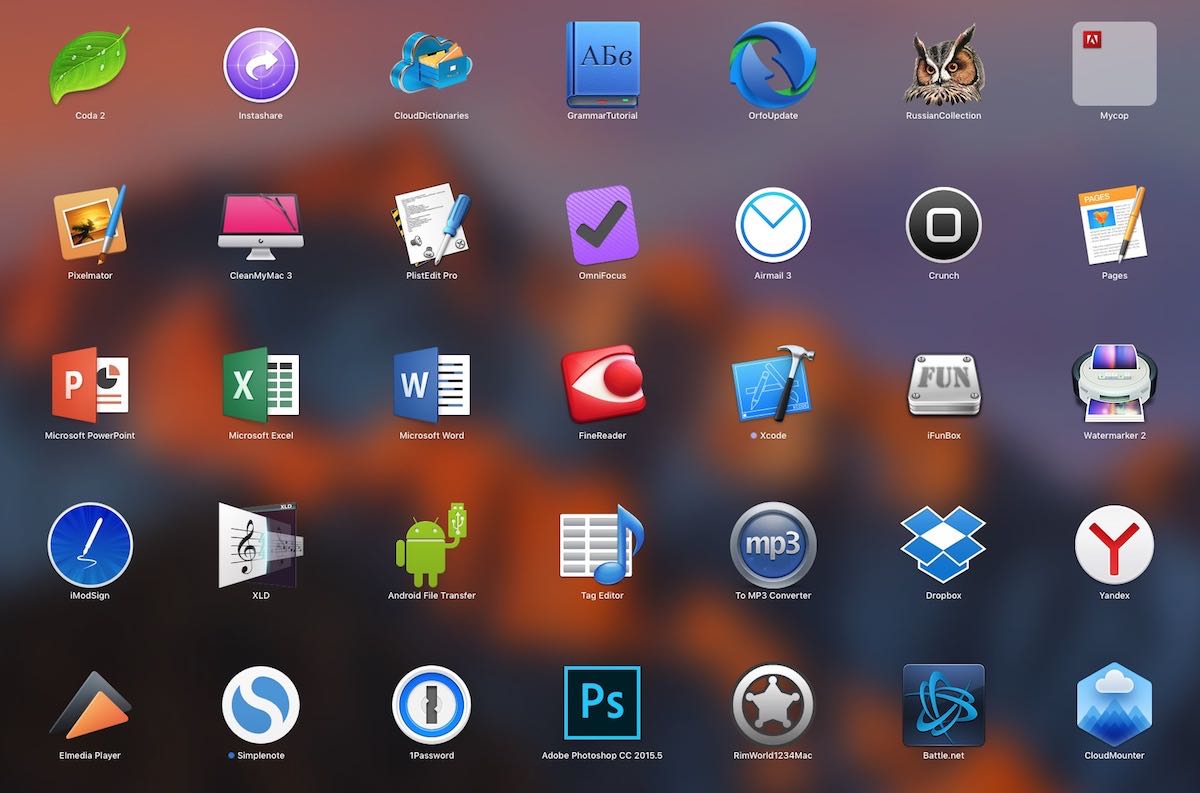1200x793 pixels.
Task: Open Tag Editor
Action: coord(602,545)
